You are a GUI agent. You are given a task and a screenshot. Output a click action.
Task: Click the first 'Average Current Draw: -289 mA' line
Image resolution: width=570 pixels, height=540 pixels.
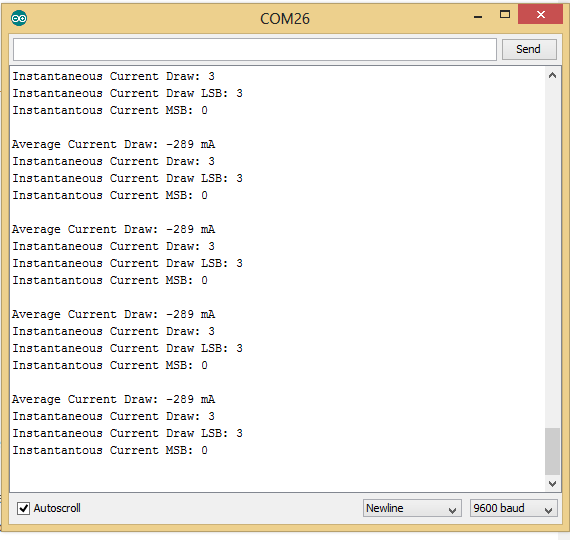pos(113,144)
